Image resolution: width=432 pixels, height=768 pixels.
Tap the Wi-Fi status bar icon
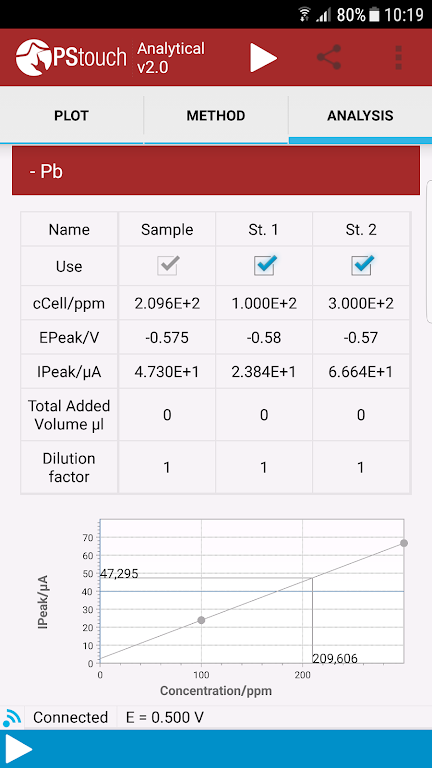(x=305, y=15)
